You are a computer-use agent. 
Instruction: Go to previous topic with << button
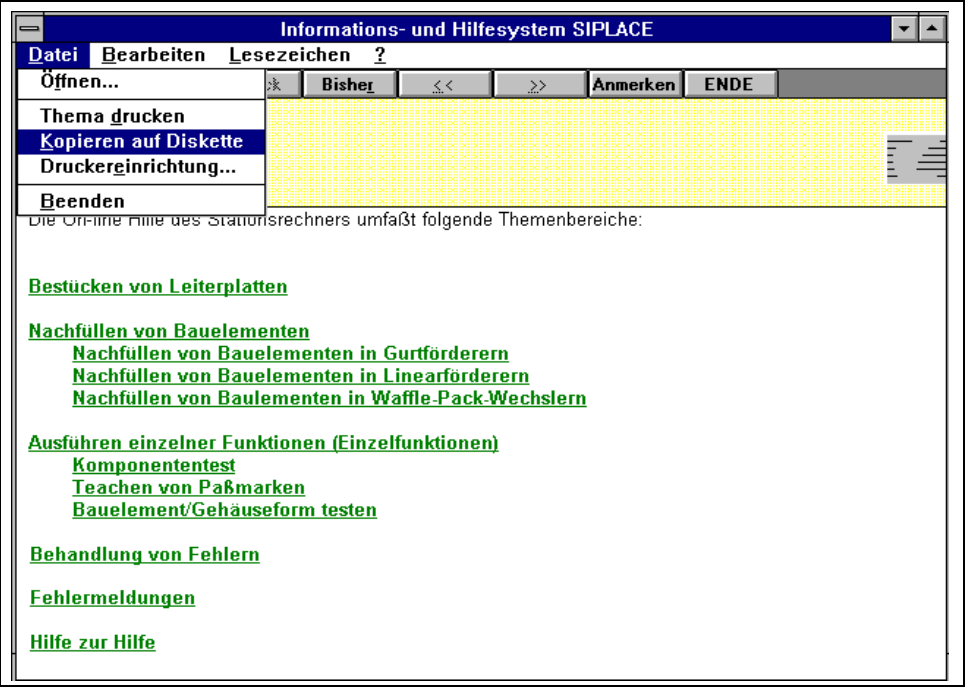tap(444, 85)
